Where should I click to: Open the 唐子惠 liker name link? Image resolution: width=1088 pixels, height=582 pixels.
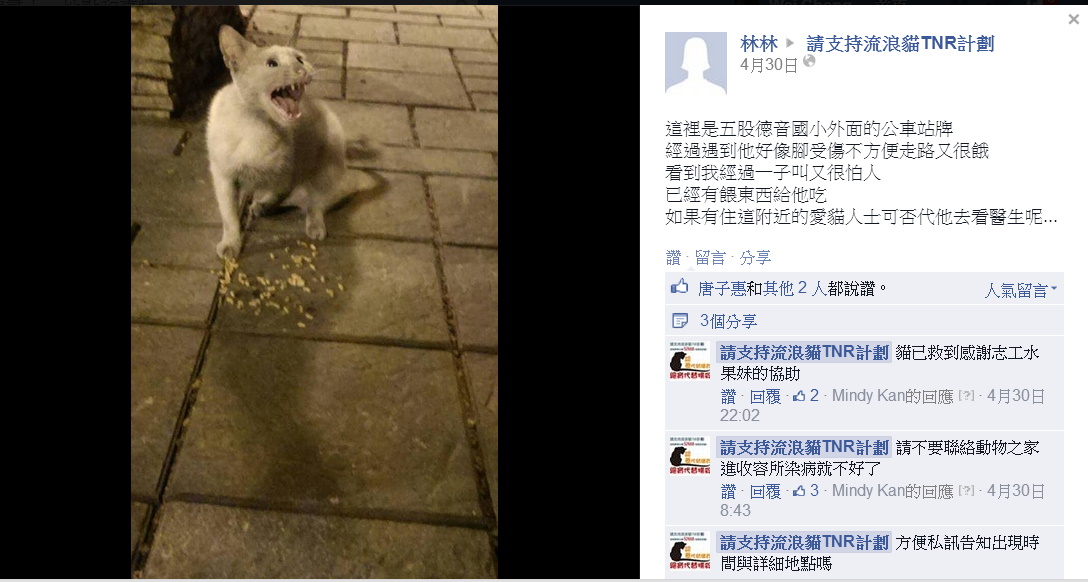point(722,289)
